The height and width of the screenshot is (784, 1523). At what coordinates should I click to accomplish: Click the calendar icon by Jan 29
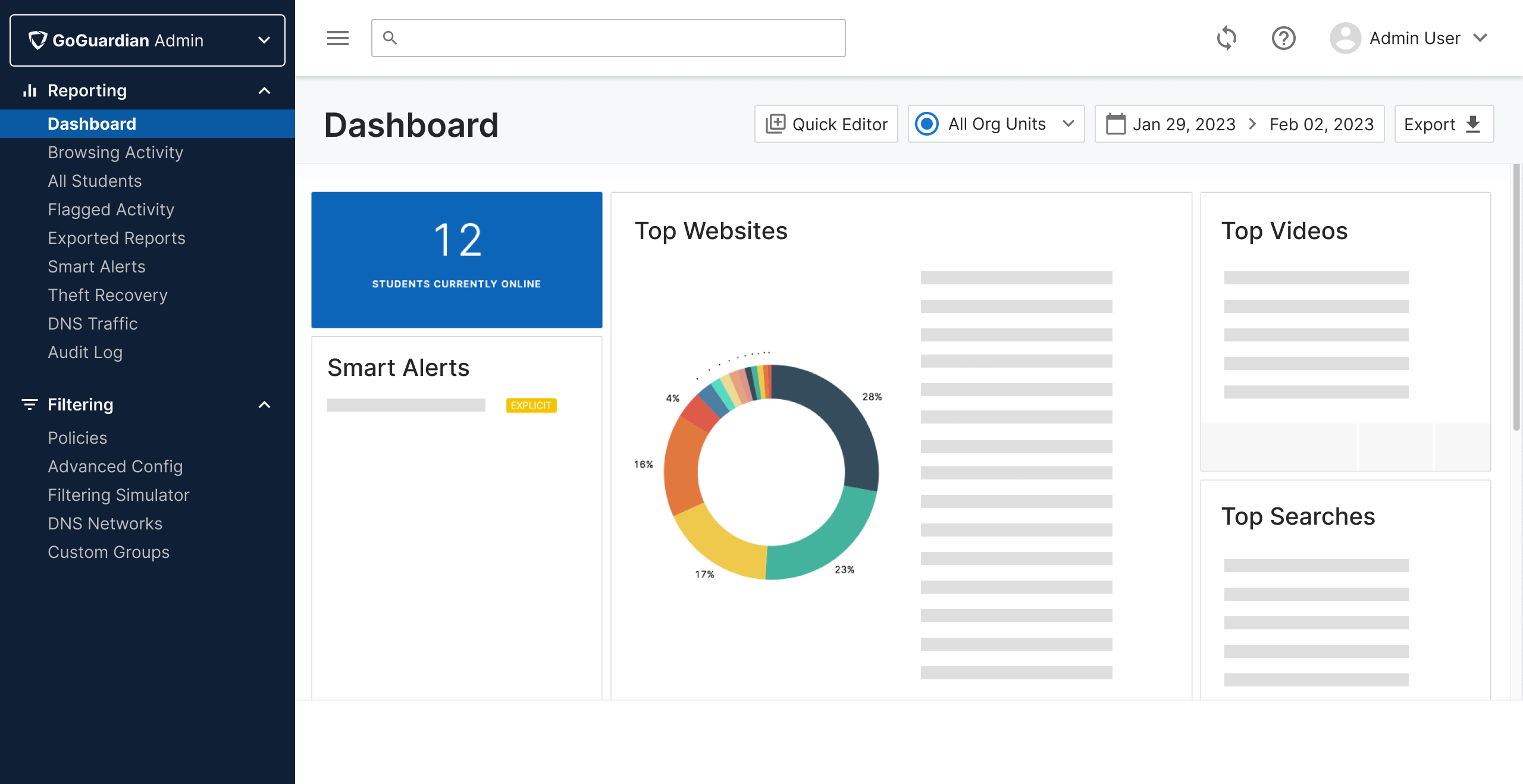coord(1115,124)
